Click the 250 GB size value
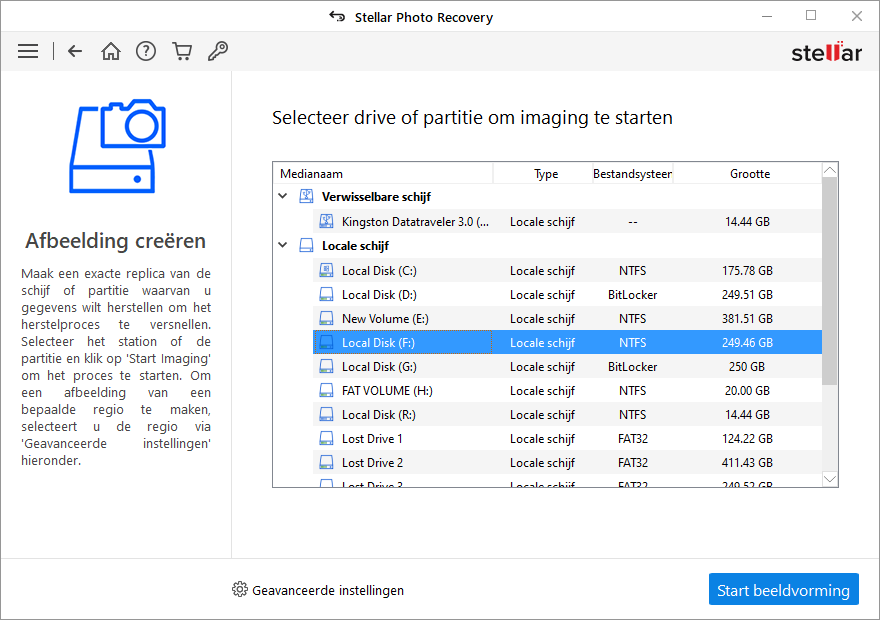880x620 pixels. pos(746,367)
